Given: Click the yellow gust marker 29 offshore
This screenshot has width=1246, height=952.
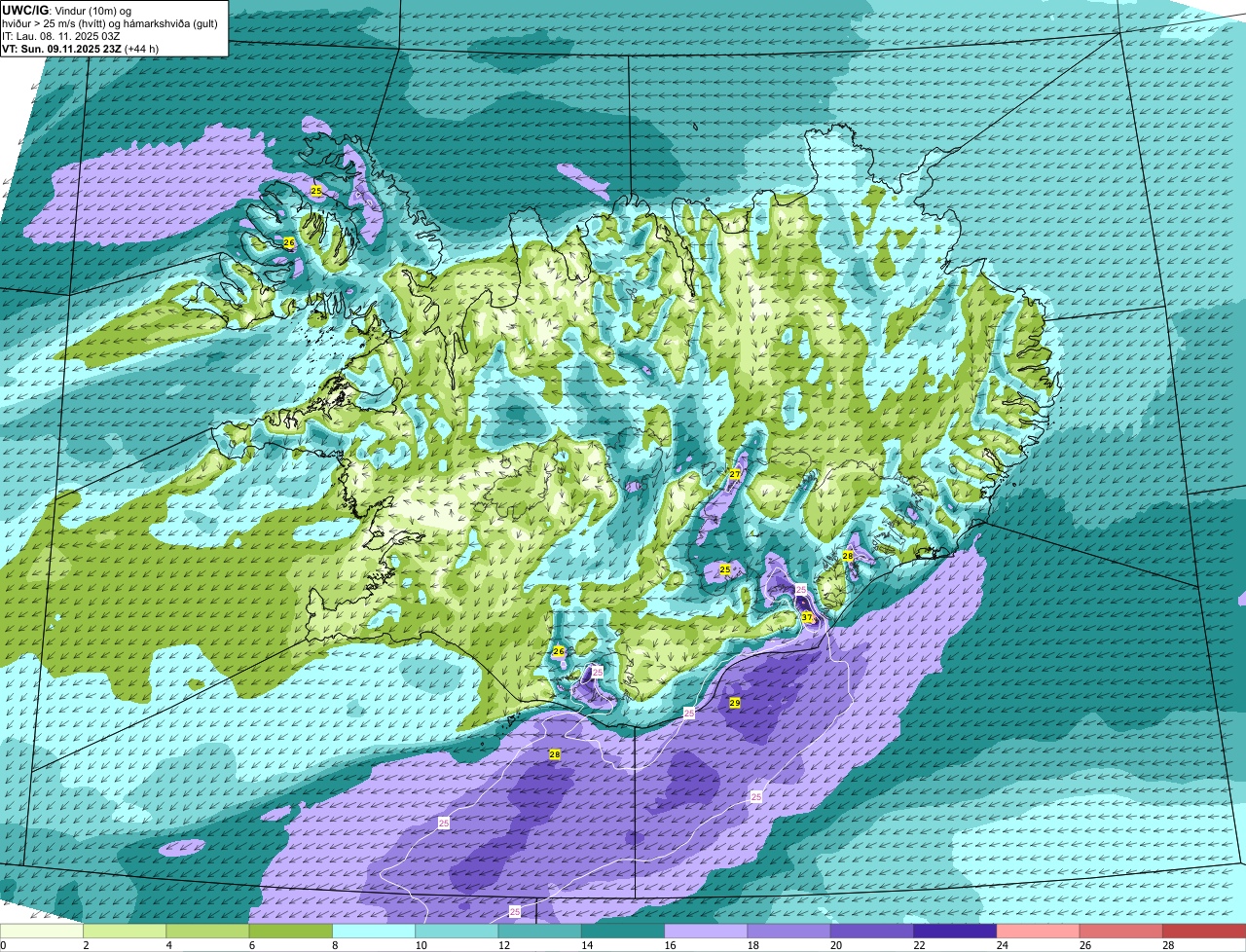Looking at the screenshot, I should [735, 703].
